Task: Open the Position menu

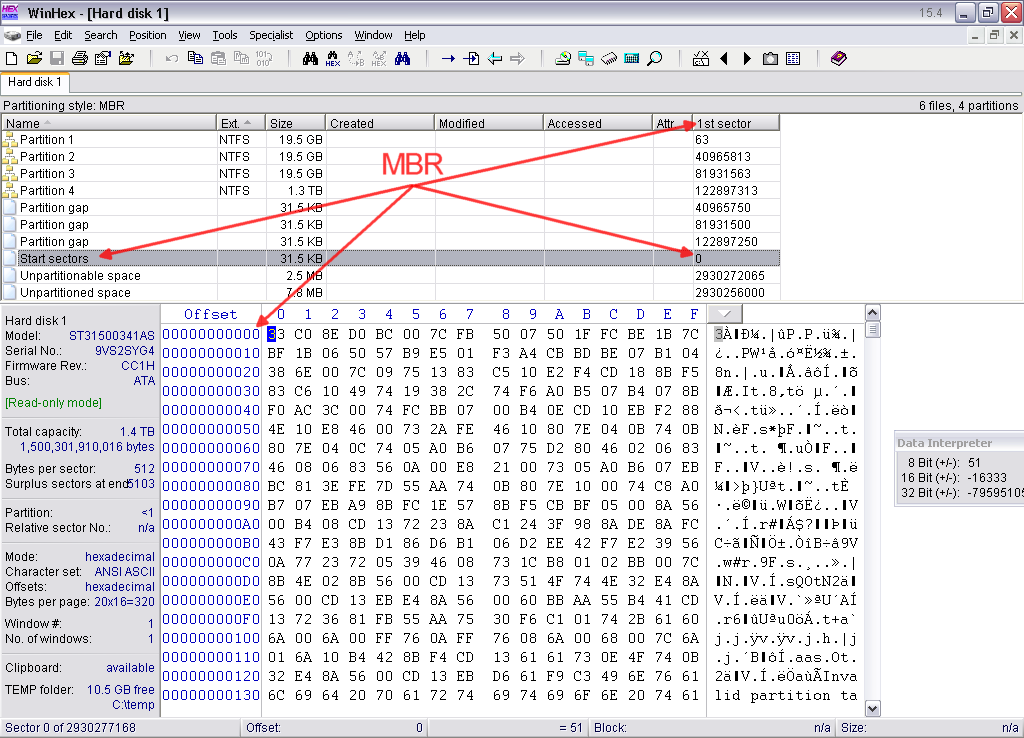Action: 148,35
